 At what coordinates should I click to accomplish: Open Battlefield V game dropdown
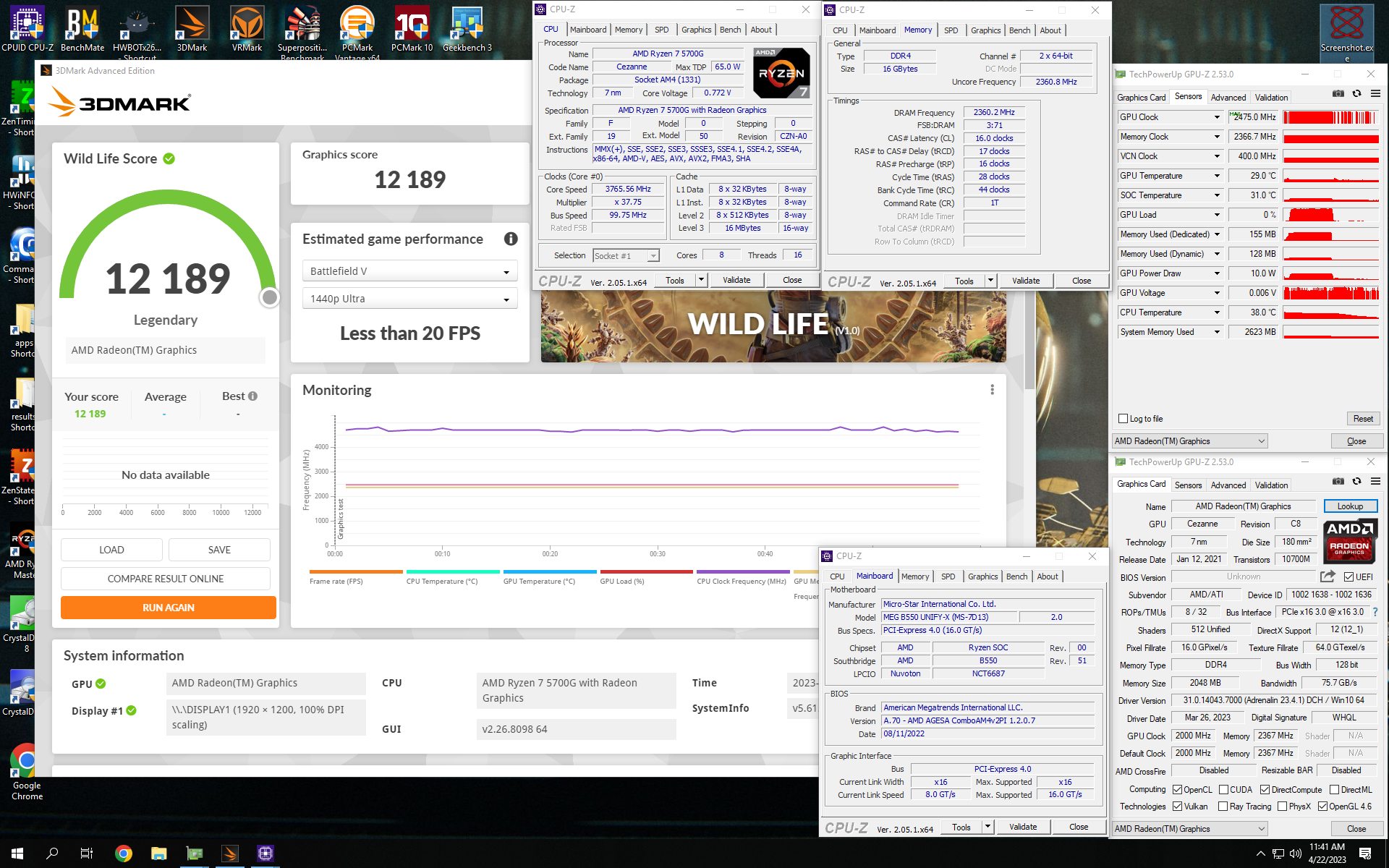point(409,271)
